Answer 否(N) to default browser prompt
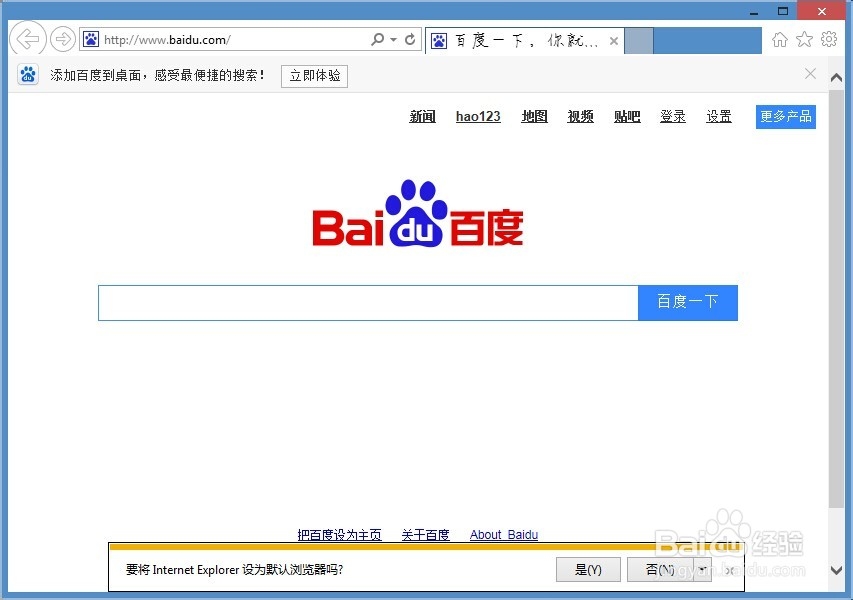The image size is (853, 600). pos(660,570)
